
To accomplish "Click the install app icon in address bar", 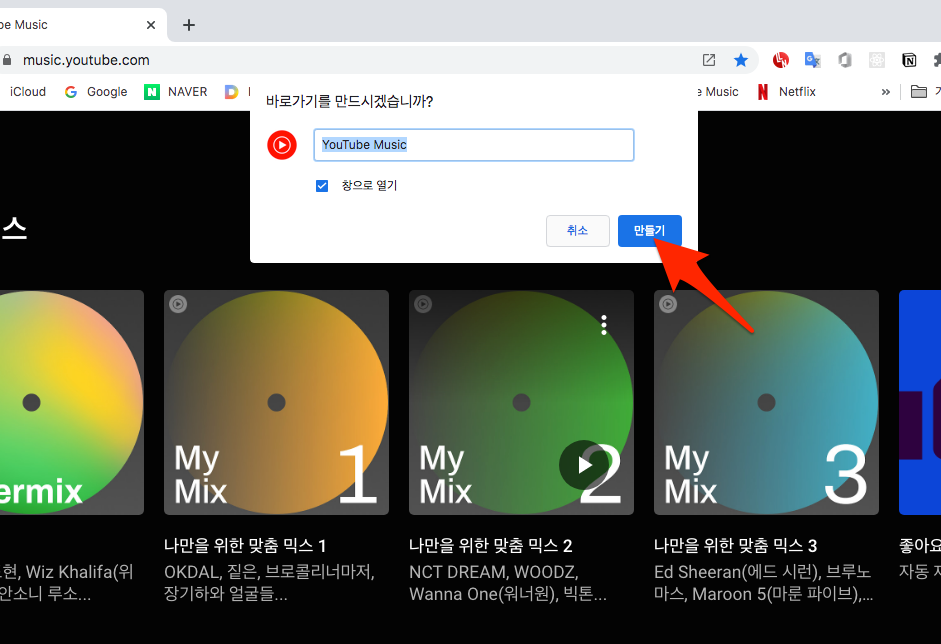I will coord(709,59).
